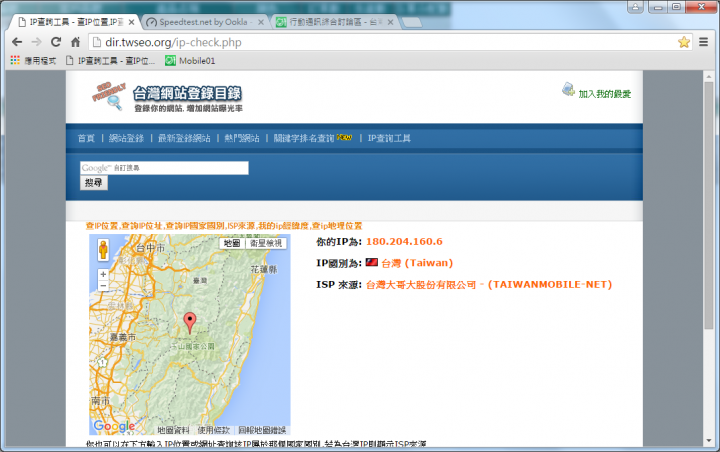
Task: Zoom out the map with minus button
Action: click(x=103, y=286)
